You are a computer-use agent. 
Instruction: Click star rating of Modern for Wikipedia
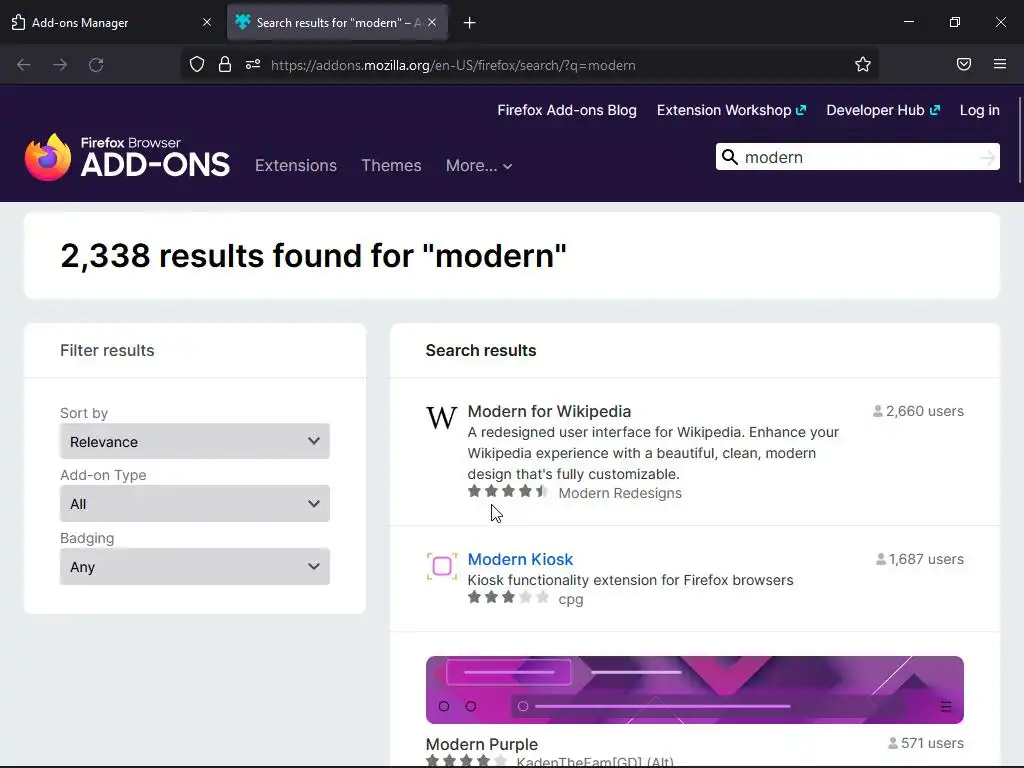(507, 492)
